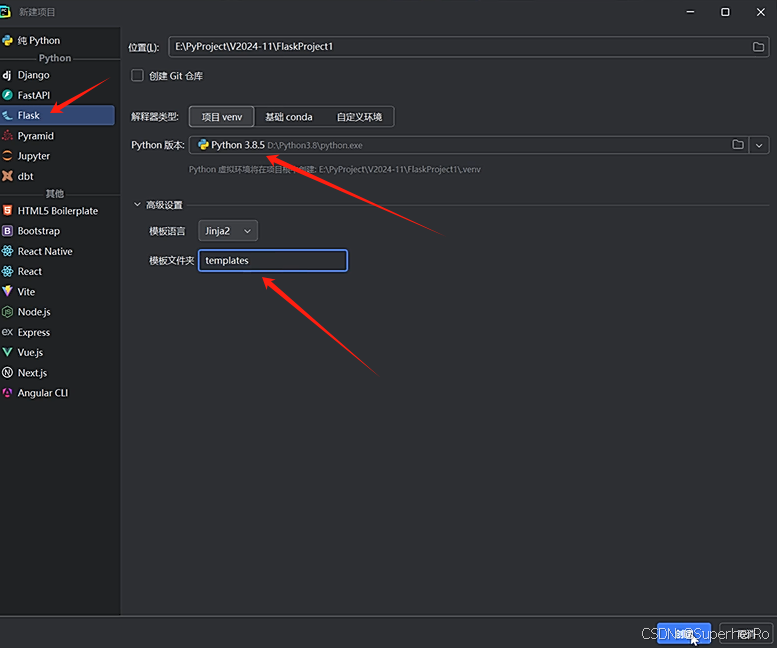This screenshot has width=777, height=648.
Task: Switch to the custom environment tab
Action: point(359,117)
